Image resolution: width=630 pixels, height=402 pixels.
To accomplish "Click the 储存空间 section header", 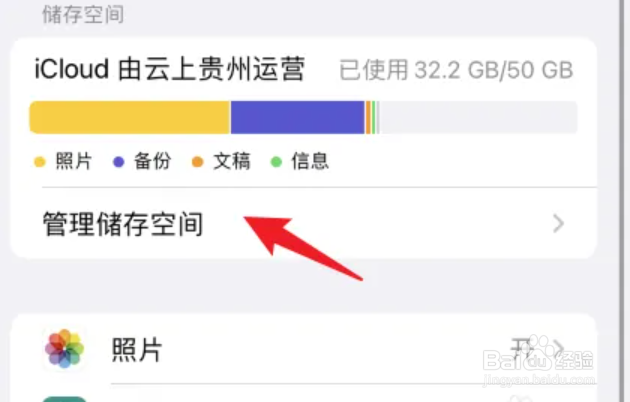I will point(83,15).
